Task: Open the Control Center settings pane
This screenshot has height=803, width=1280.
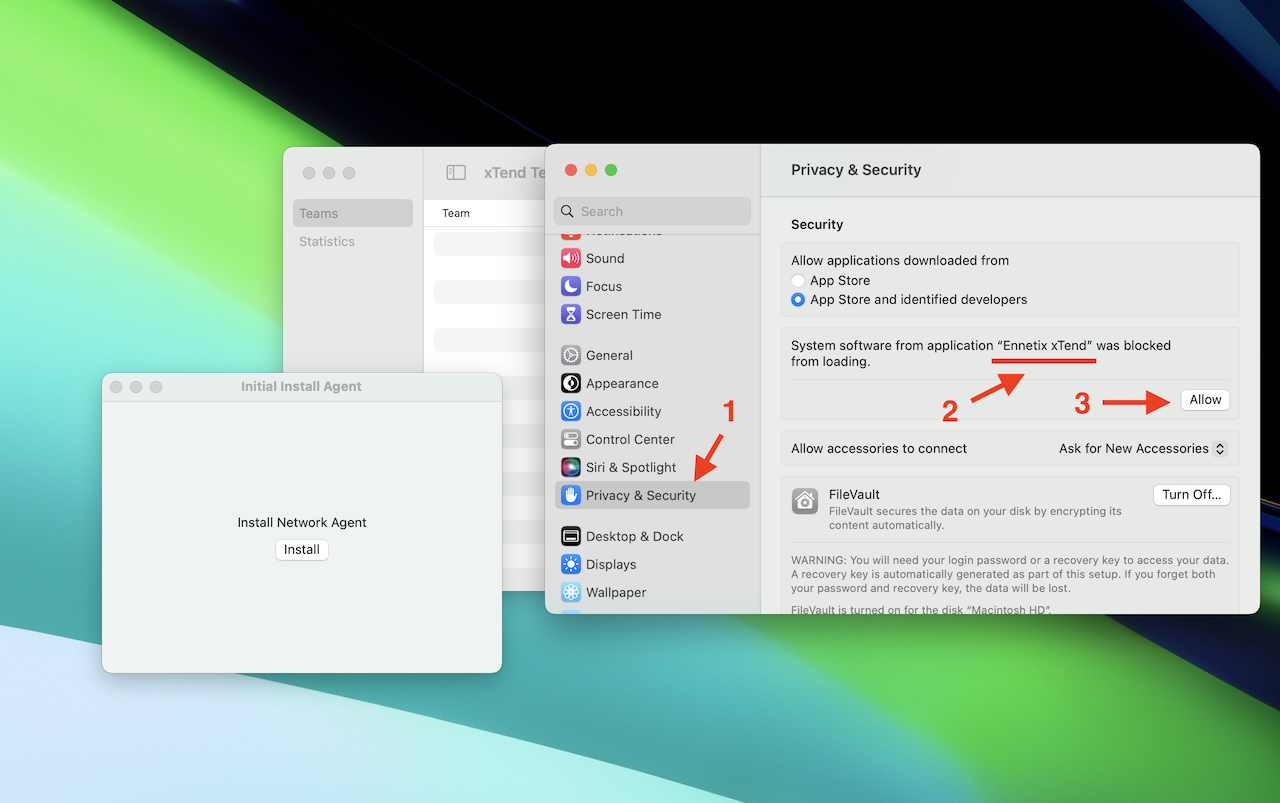Action: [x=652, y=439]
